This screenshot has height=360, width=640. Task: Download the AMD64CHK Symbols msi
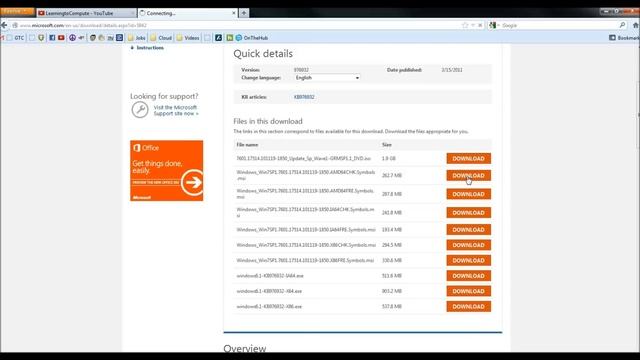click(x=469, y=176)
